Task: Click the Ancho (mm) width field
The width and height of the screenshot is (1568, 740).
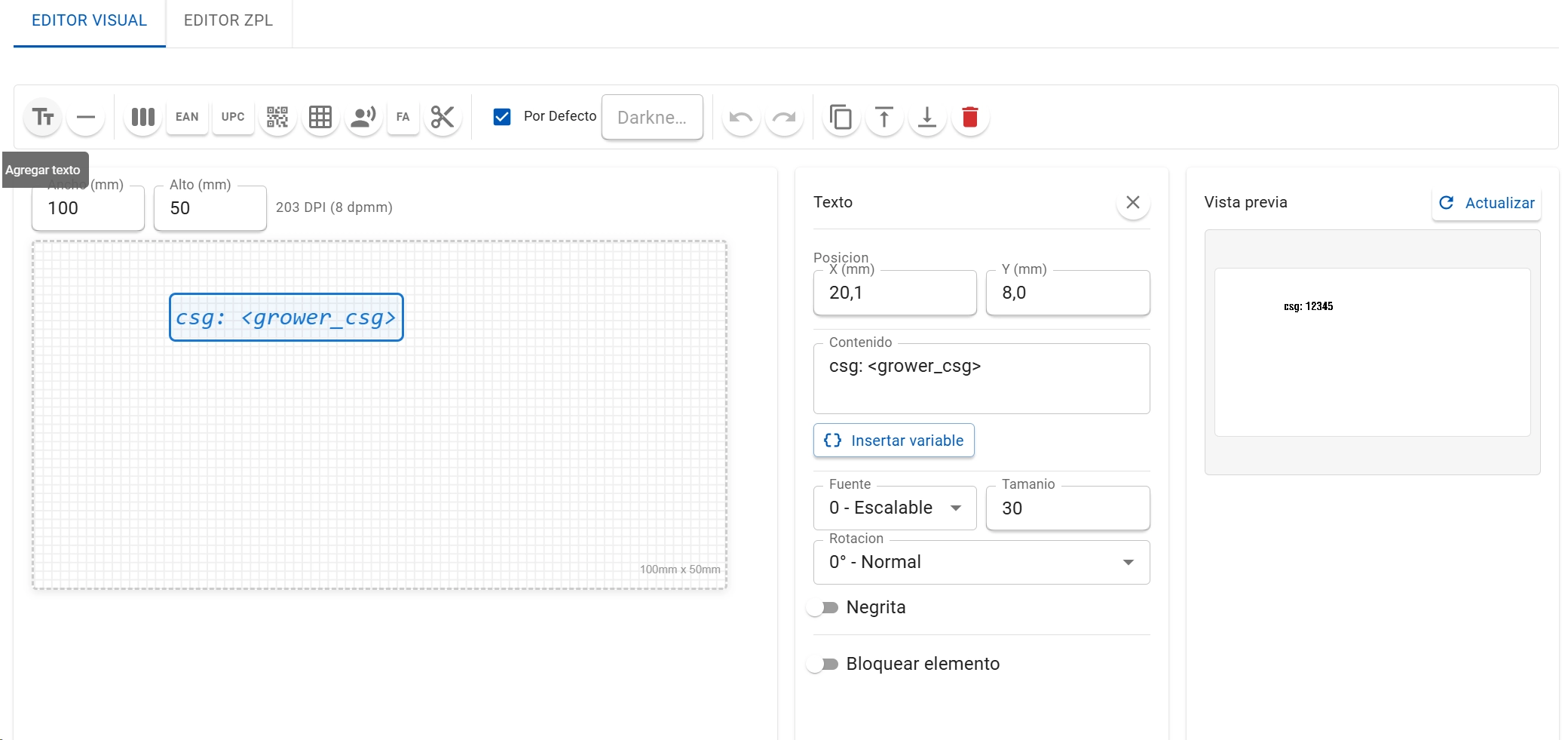Action: [x=88, y=208]
